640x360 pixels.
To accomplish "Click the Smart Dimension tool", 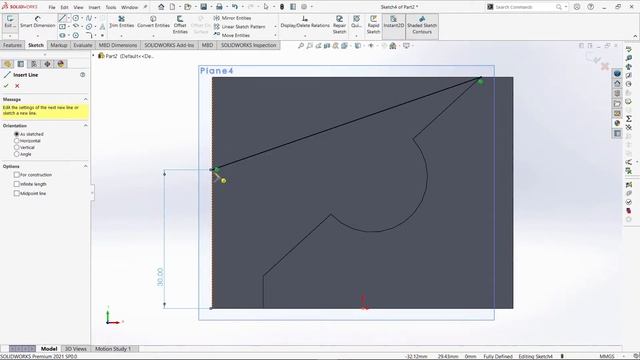I will pyautogui.click(x=38, y=22).
